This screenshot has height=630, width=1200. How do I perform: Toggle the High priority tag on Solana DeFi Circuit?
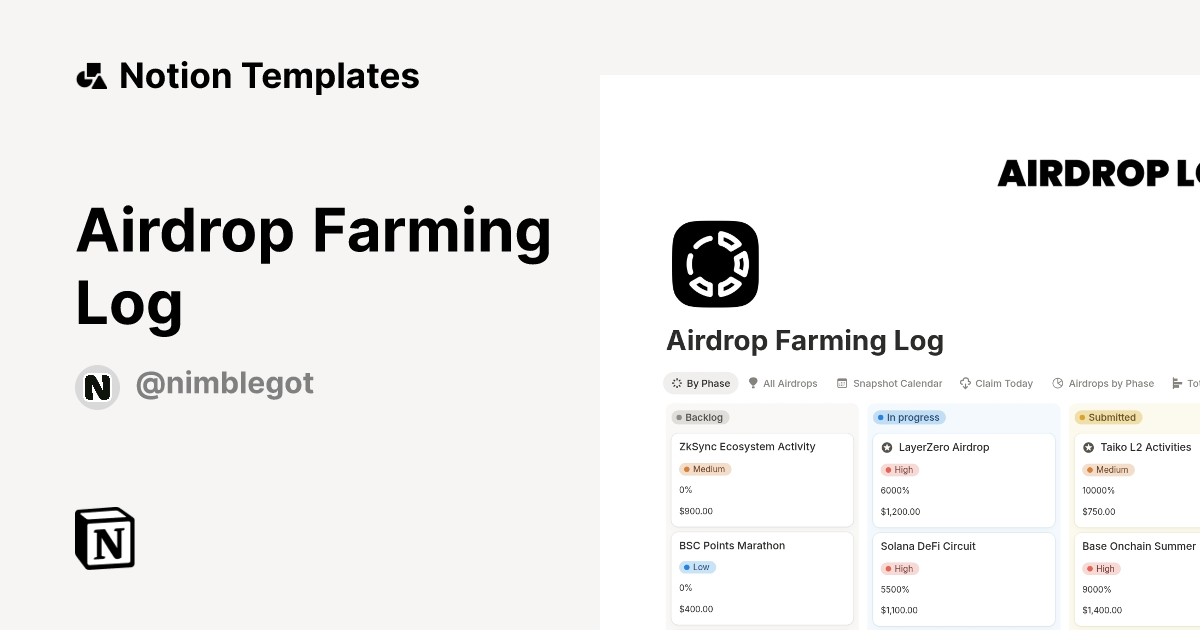pos(900,568)
